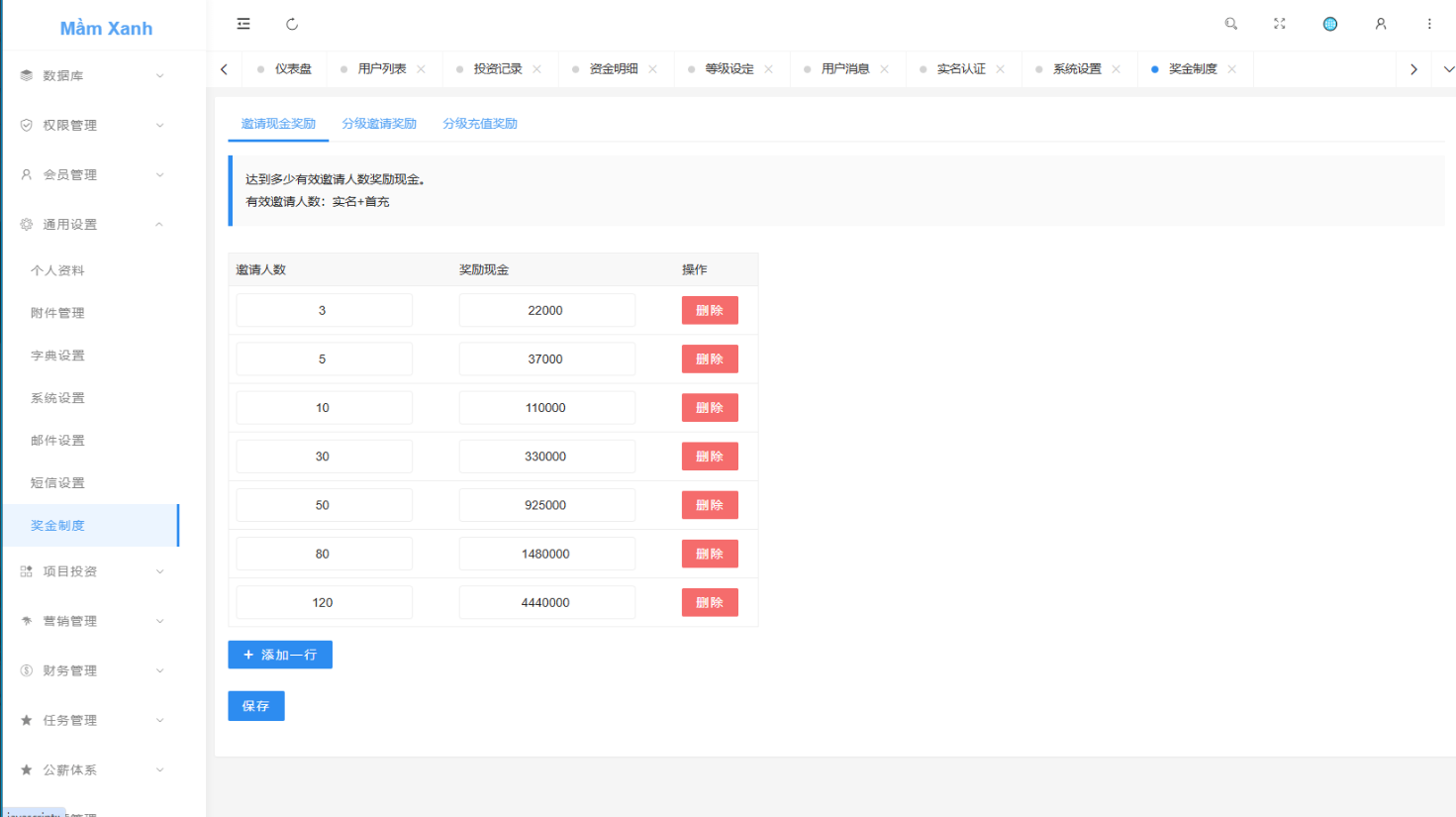Open 附件管理 in sidebar
The height and width of the screenshot is (817, 1456).
coord(91,313)
